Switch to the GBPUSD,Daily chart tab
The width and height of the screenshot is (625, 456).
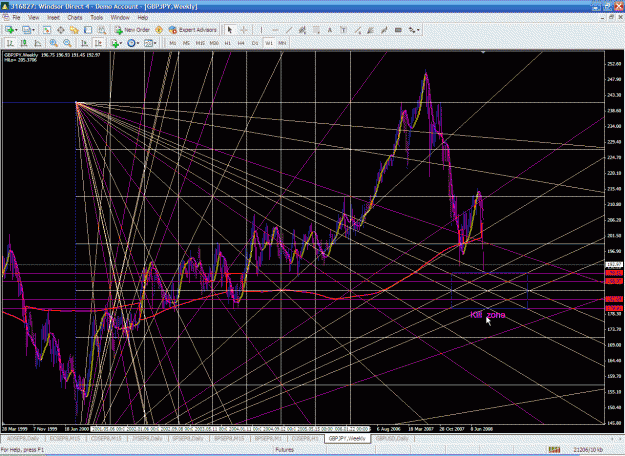coord(392,438)
